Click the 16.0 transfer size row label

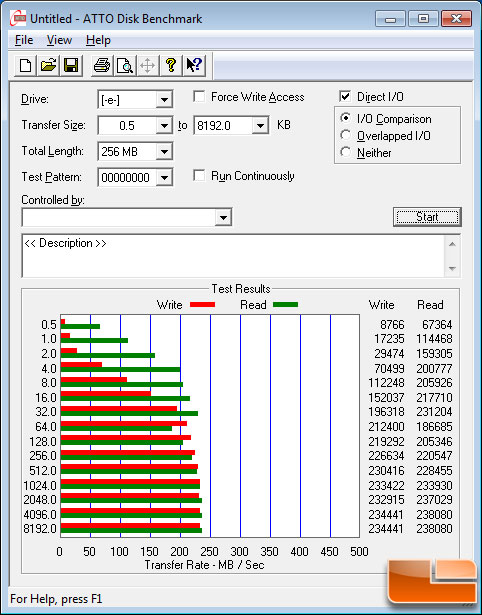[x=46, y=398]
